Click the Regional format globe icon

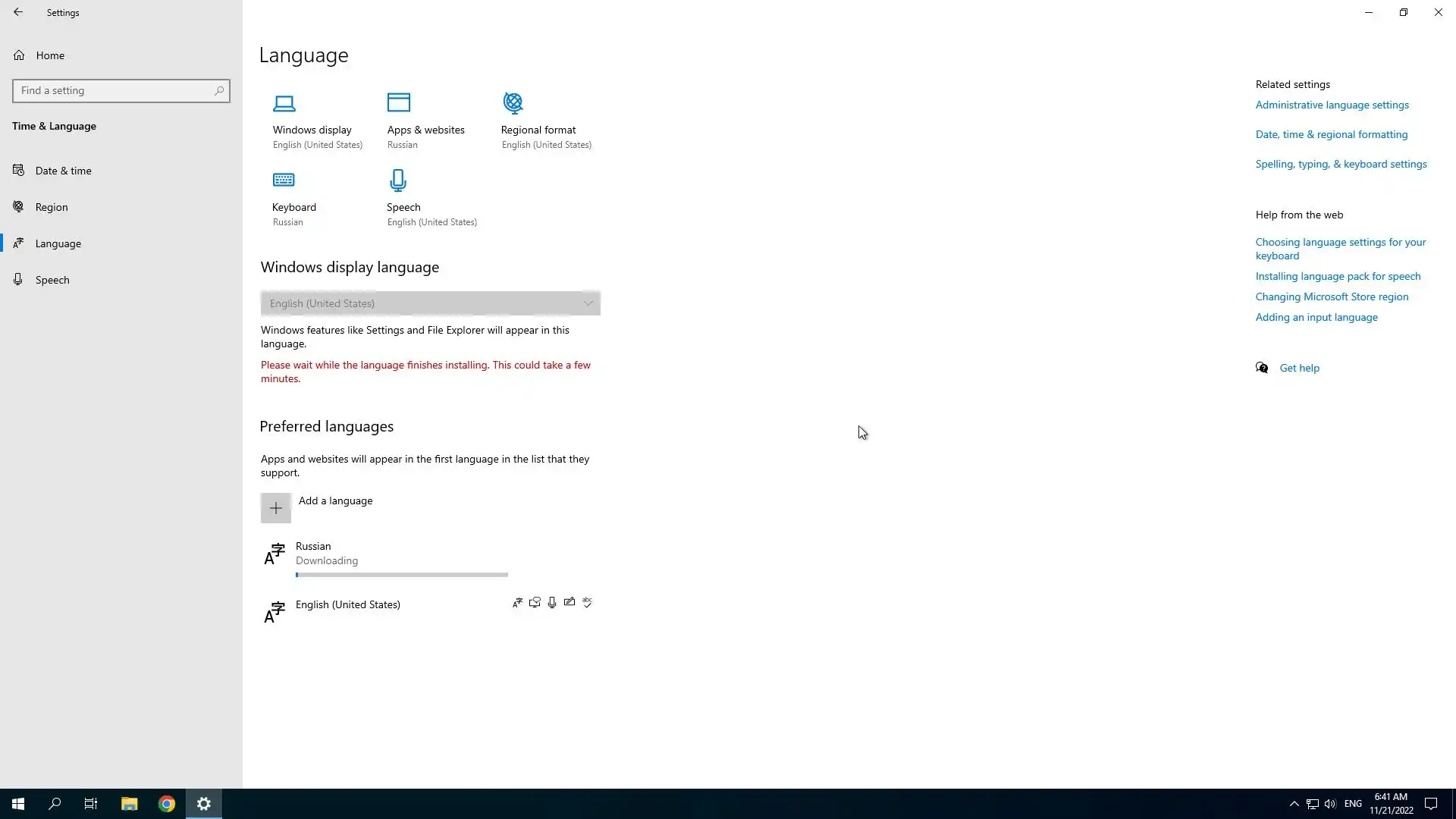tap(513, 102)
